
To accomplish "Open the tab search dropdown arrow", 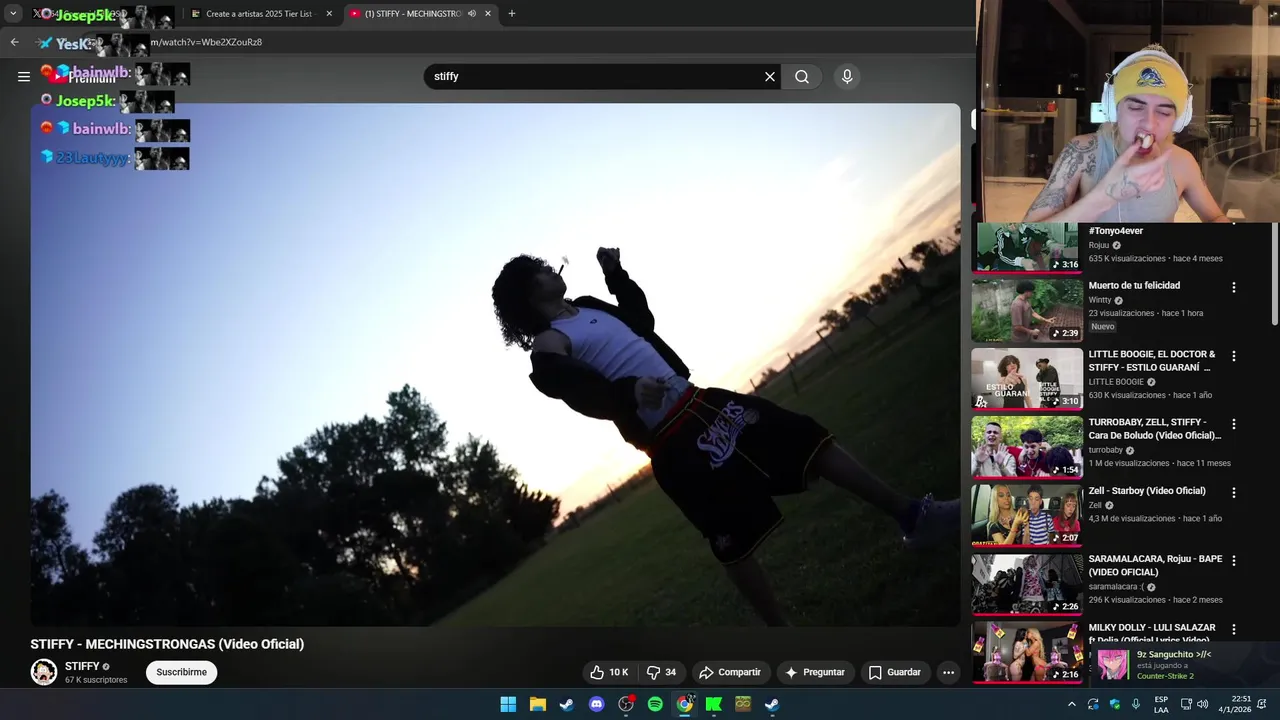I will (13, 14).
